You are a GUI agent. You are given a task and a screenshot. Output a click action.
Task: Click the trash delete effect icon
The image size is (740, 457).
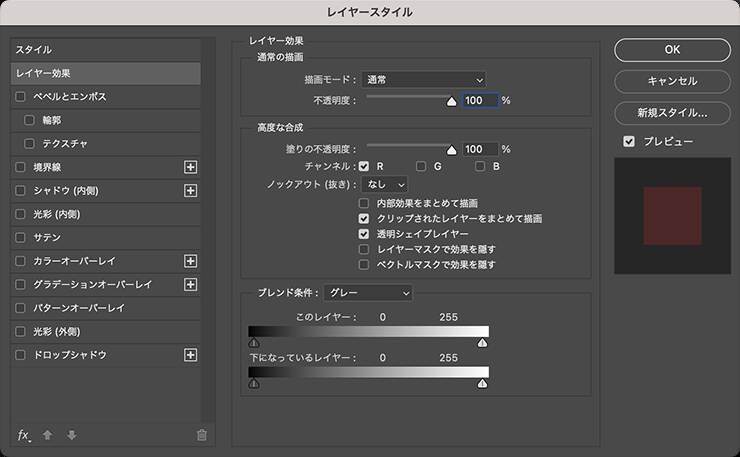[x=201, y=435]
